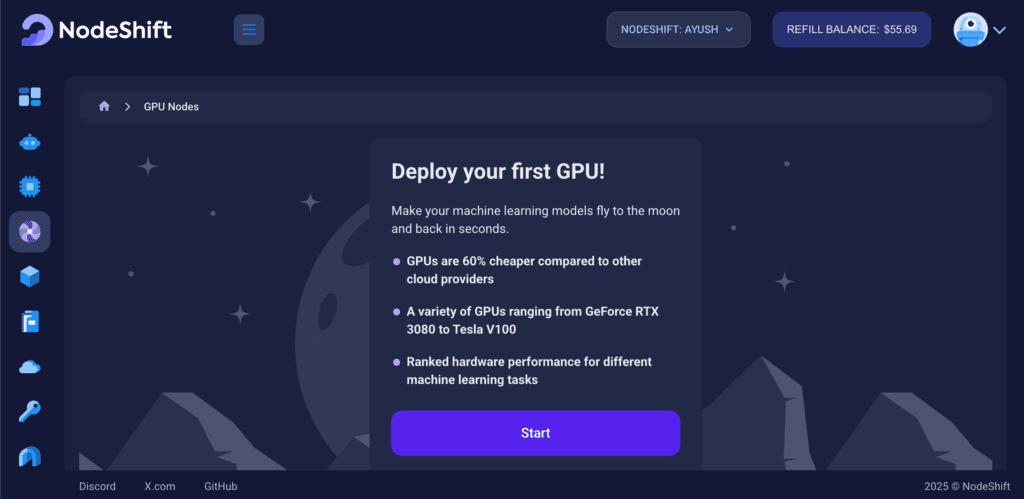
Task: Open the storage document icon in sidebar
Action: pyautogui.click(x=30, y=322)
